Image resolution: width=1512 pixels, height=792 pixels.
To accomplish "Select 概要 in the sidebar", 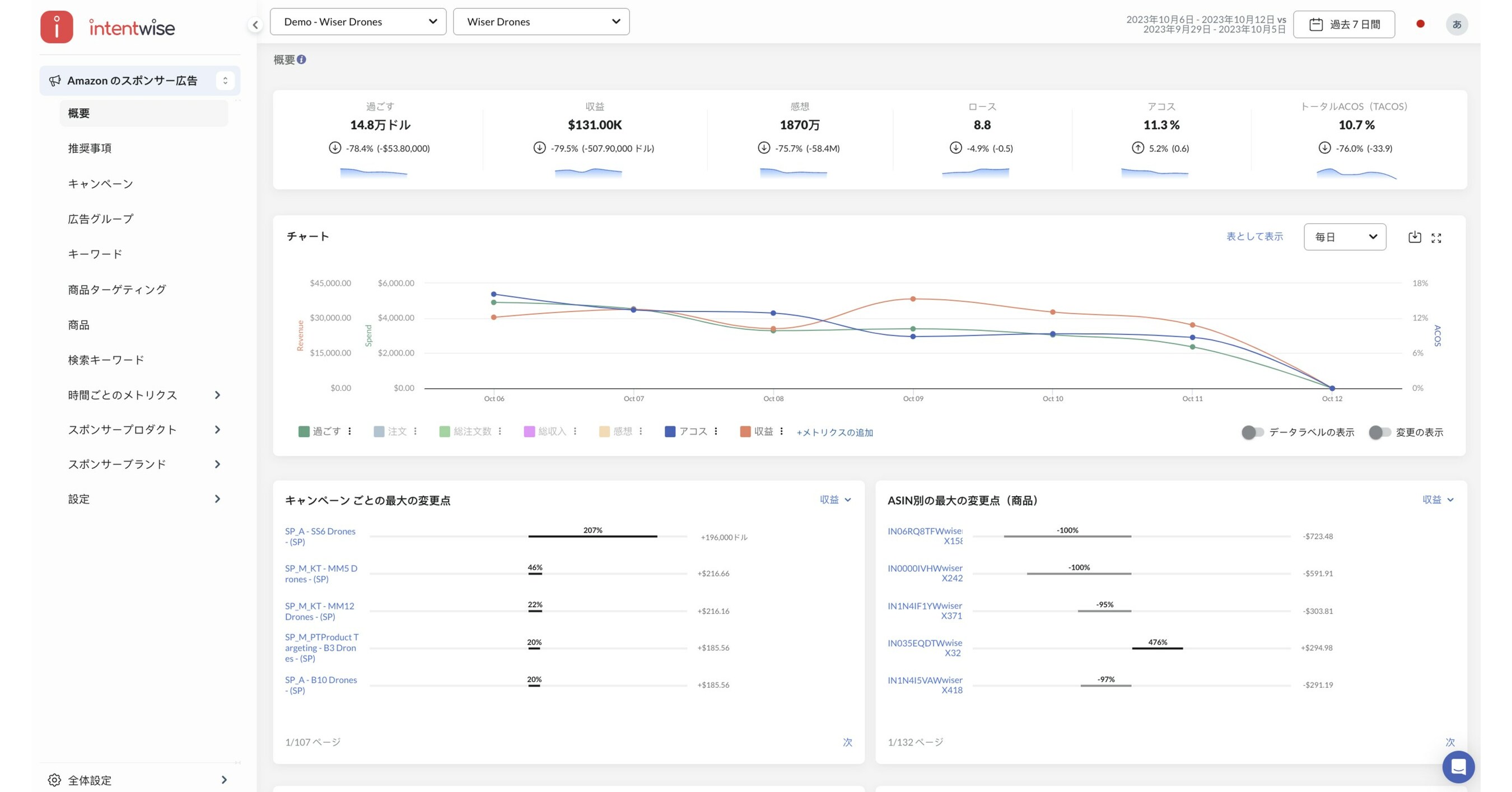I will (x=144, y=113).
